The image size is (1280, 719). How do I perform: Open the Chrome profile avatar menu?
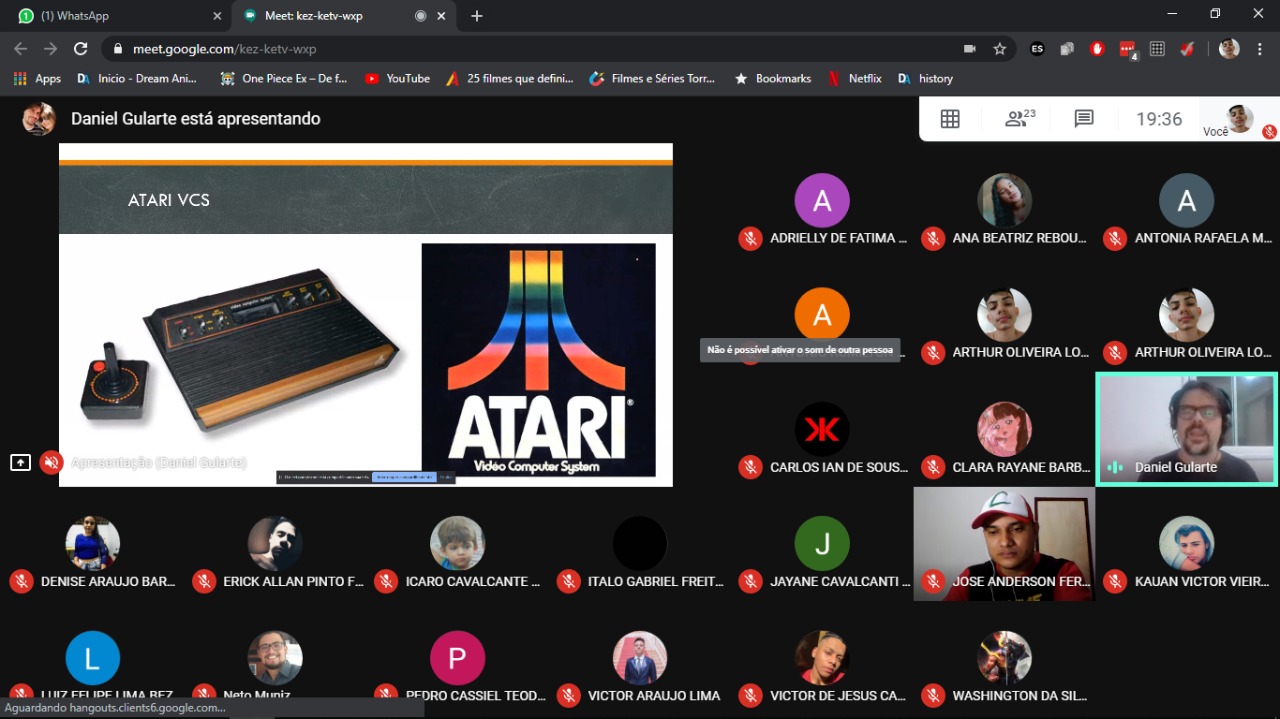pyautogui.click(x=1229, y=48)
